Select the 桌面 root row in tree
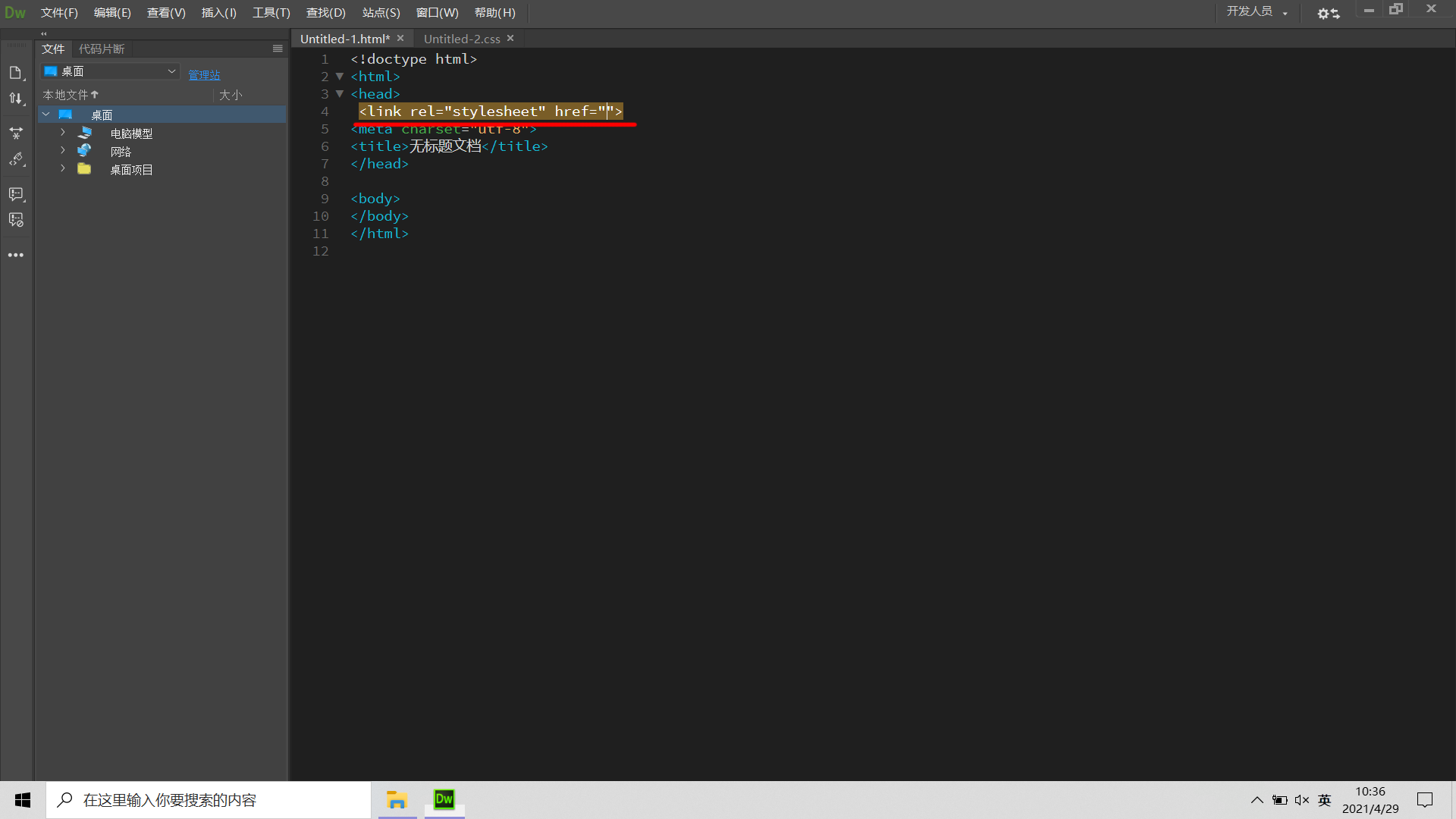1456x819 pixels. (162, 115)
